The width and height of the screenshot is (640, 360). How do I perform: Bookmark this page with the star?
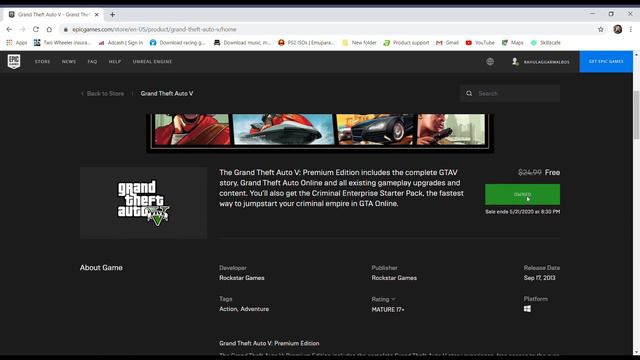click(x=600, y=29)
